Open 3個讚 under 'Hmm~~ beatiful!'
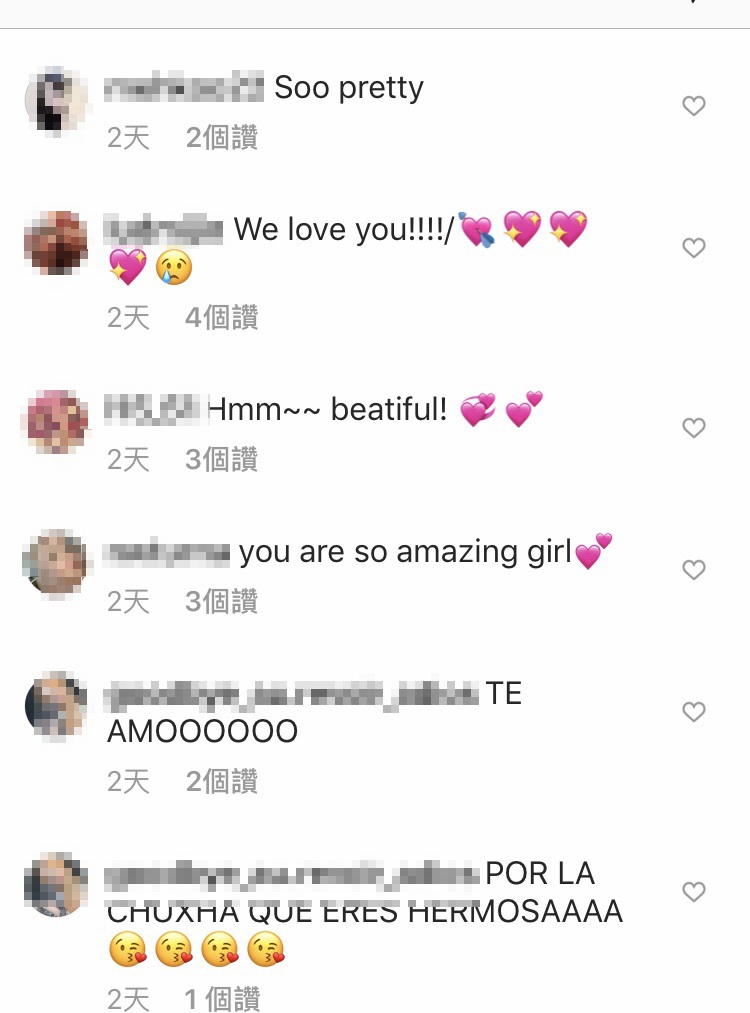The height and width of the screenshot is (1013, 750). point(222,460)
